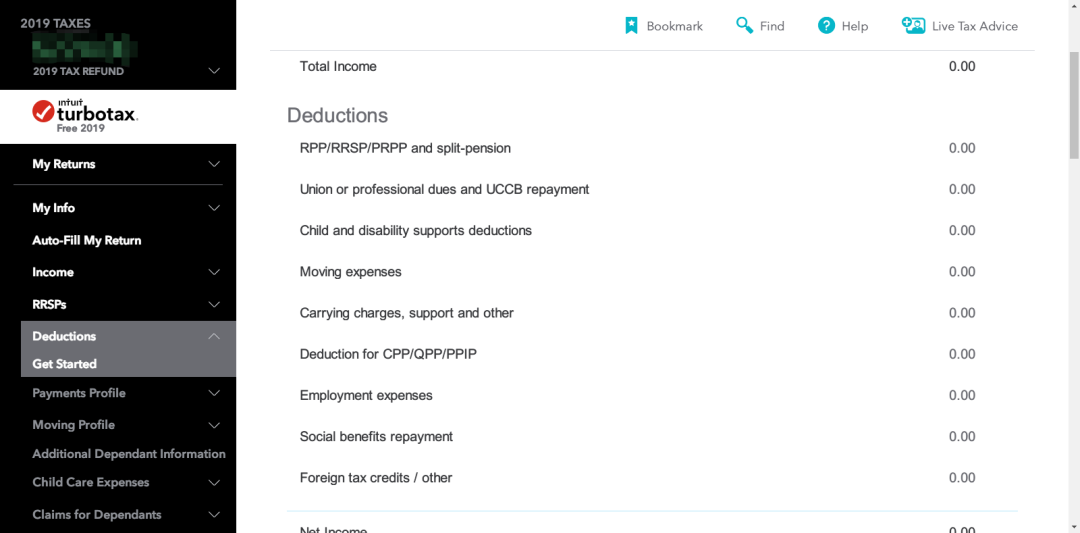Expand the Payments Profile chevron

[214, 393]
